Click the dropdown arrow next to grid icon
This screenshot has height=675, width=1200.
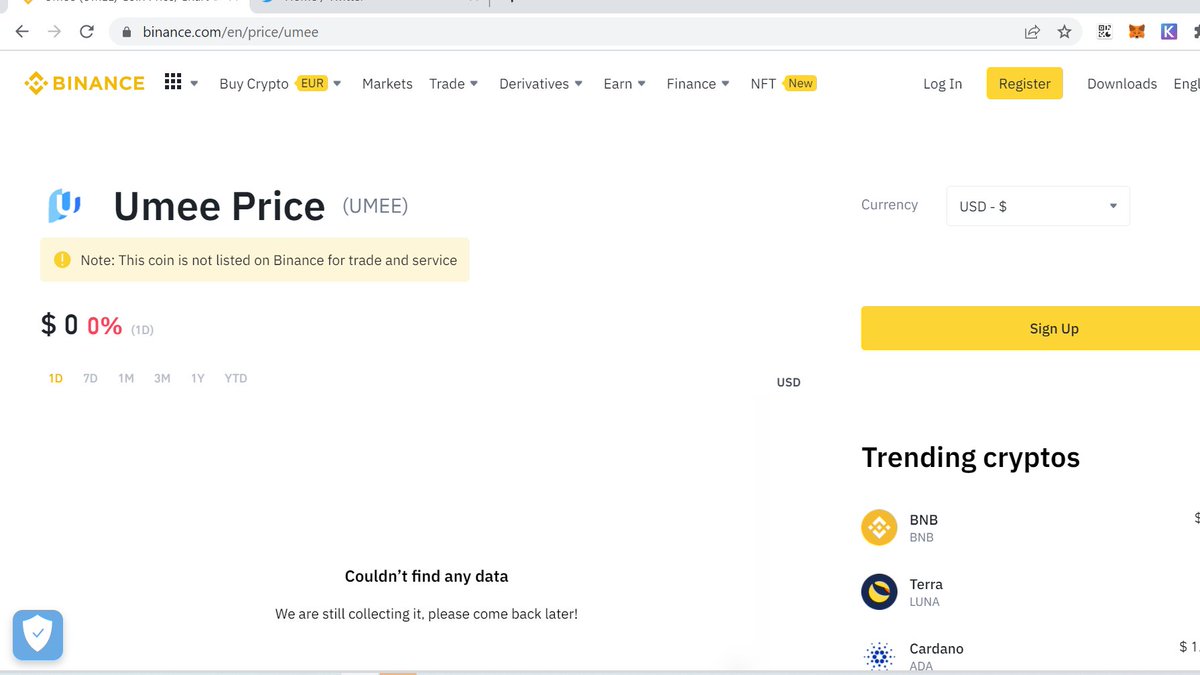click(x=194, y=84)
